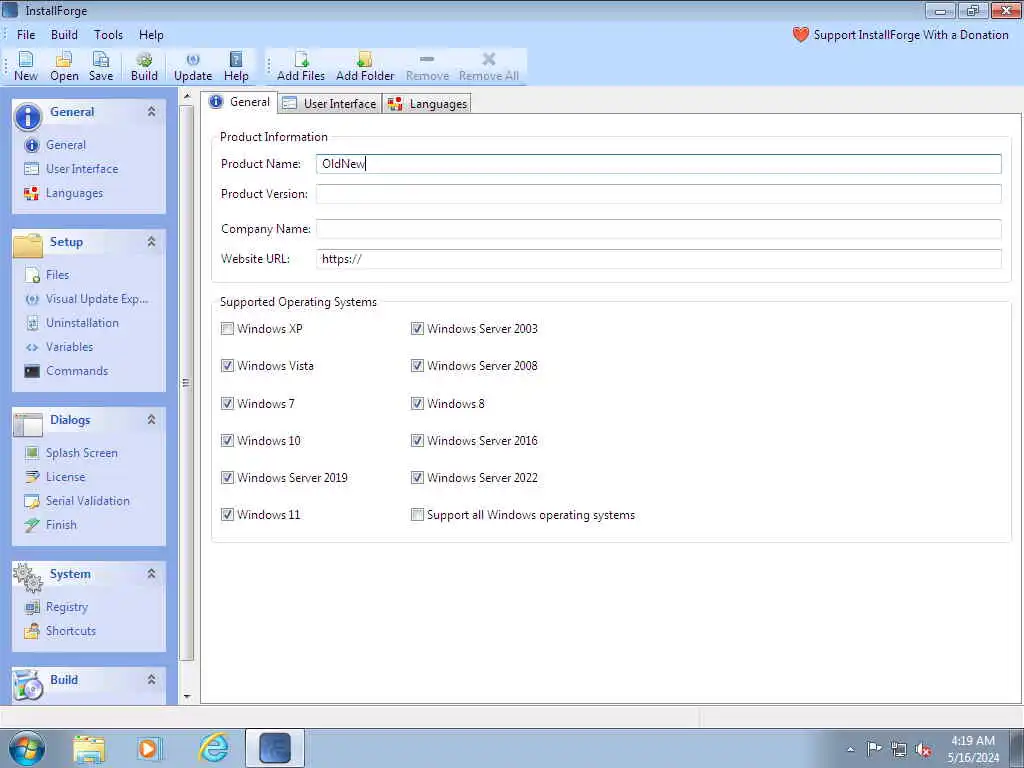Click the Product Name input field
This screenshot has height=768, width=1024.
click(x=658, y=164)
